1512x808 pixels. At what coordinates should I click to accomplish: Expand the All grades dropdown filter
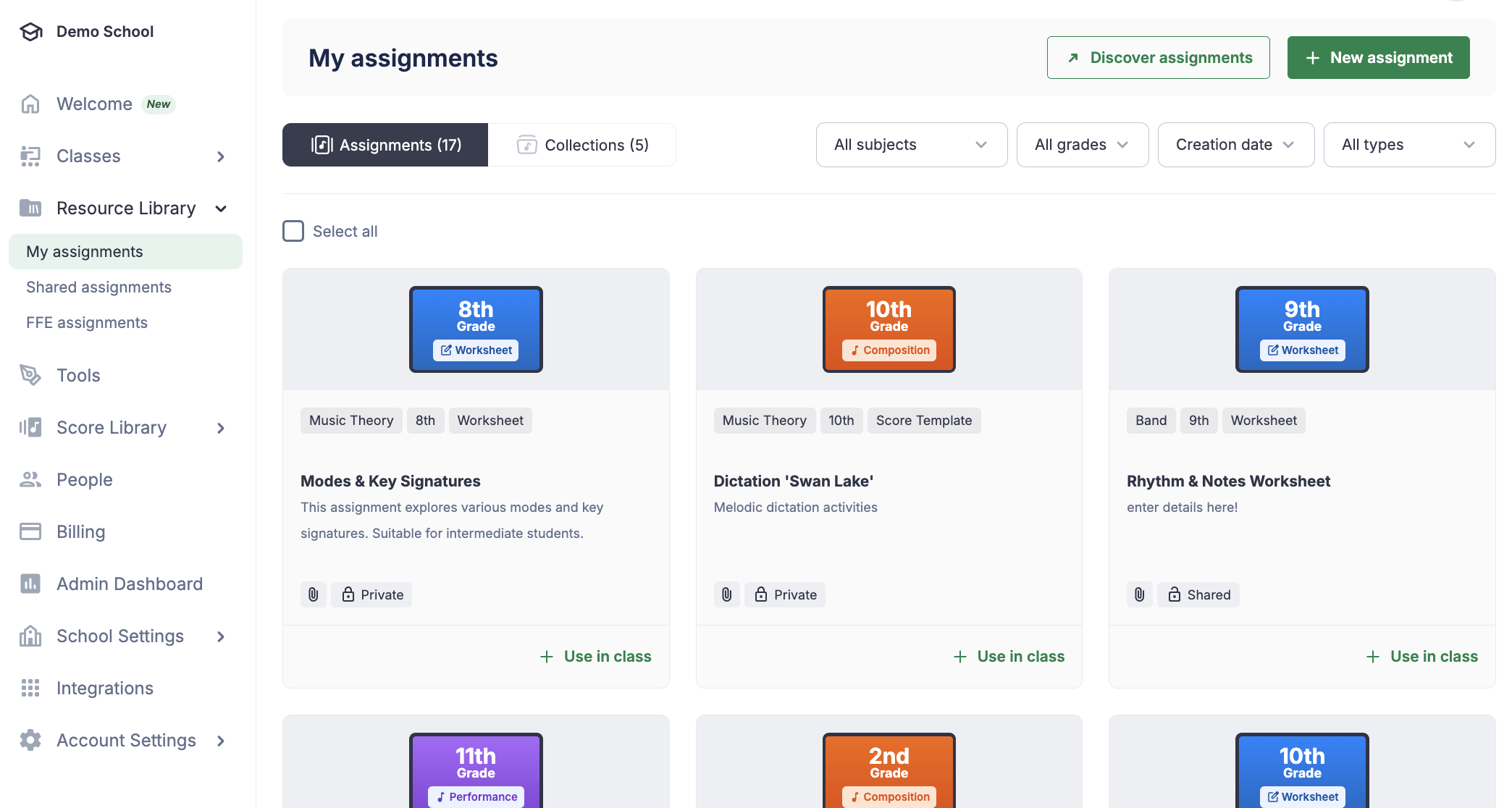pos(1083,144)
